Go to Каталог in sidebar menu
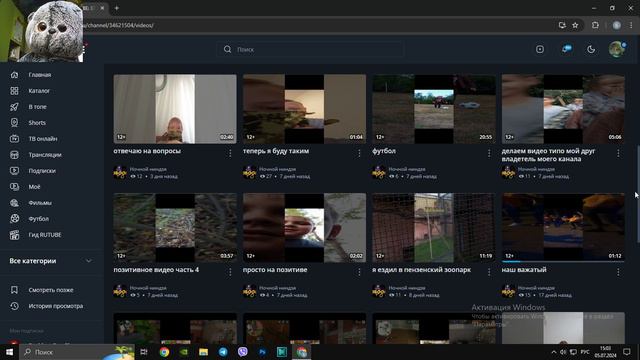The width and height of the screenshot is (640, 360). click(39, 91)
